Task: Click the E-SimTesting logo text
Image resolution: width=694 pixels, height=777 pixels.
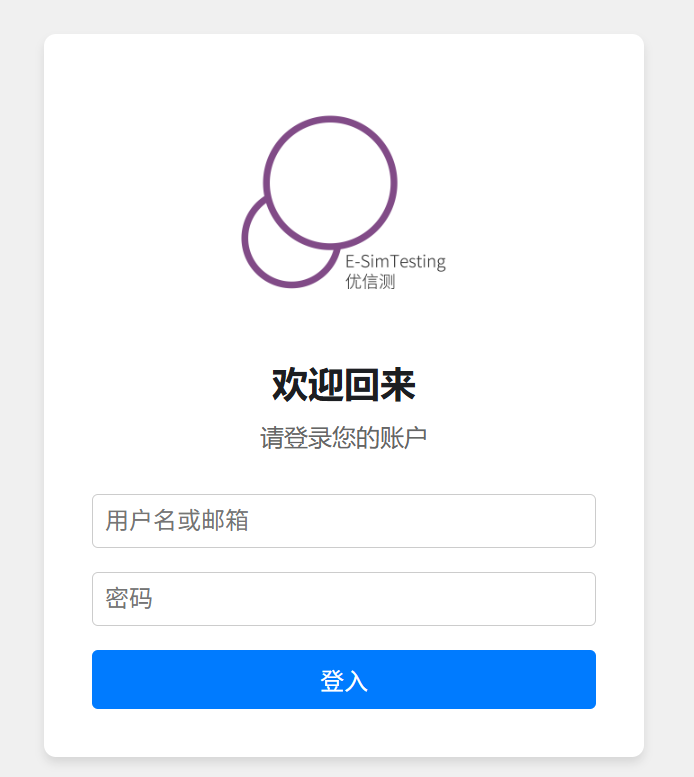Action: pos(395,262)
